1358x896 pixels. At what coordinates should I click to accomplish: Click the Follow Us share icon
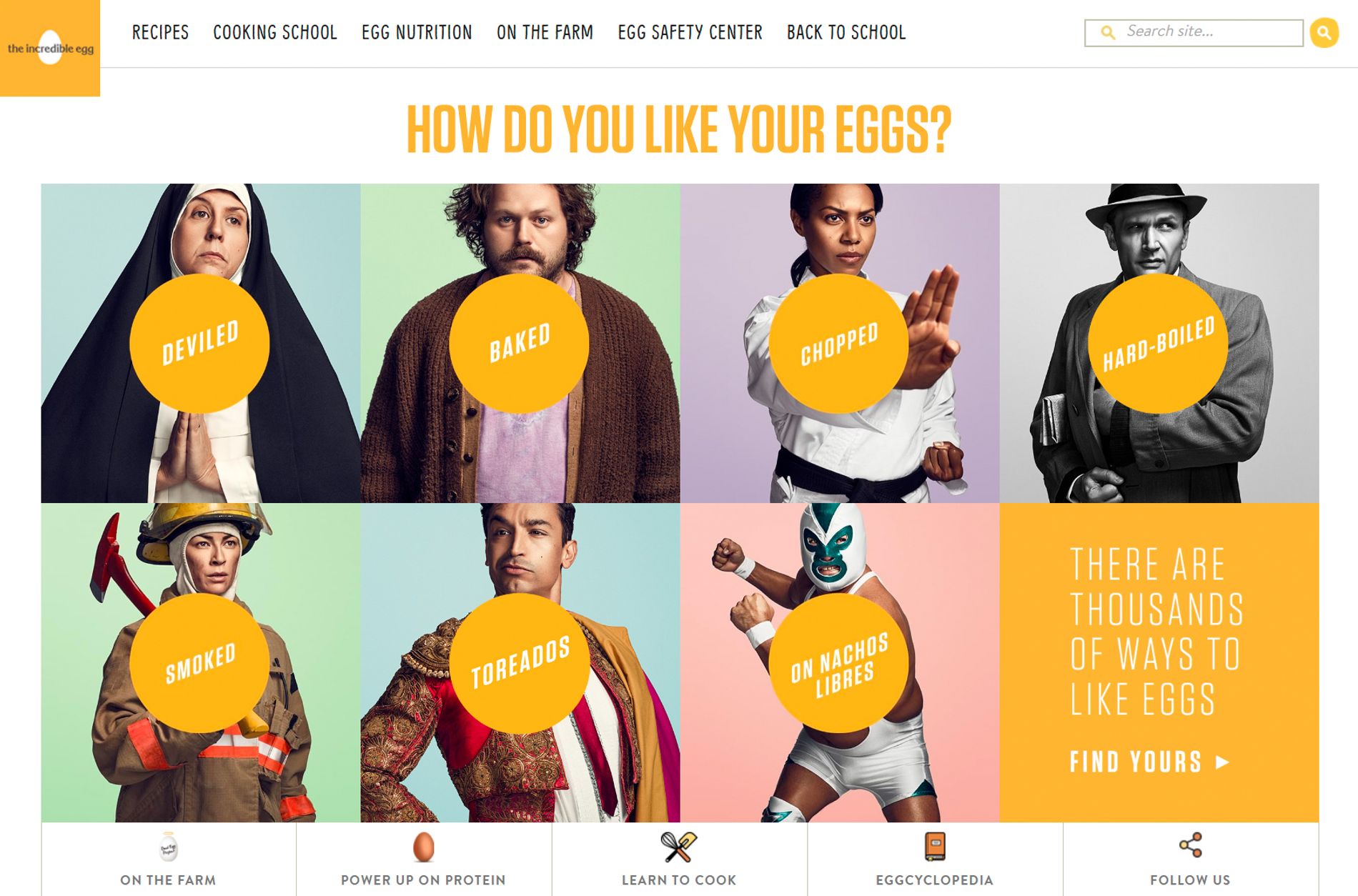point(1190,845)
